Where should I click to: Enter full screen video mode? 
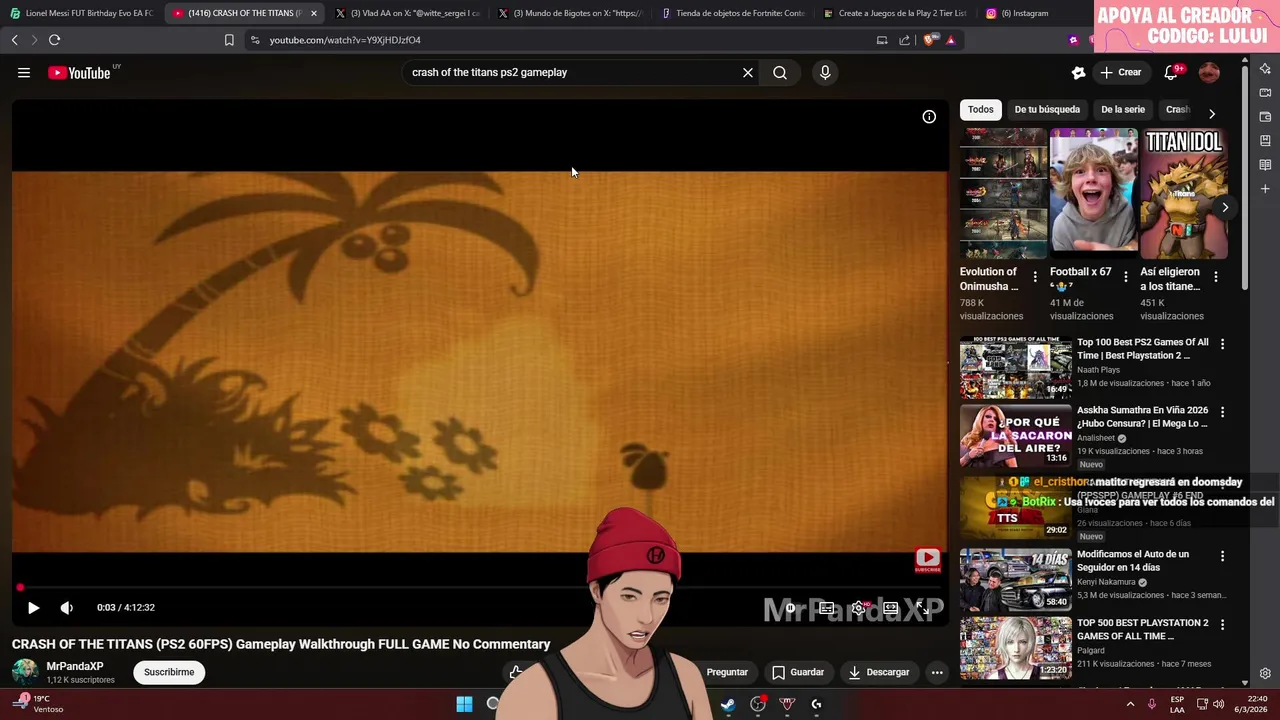tap(922, 607)
